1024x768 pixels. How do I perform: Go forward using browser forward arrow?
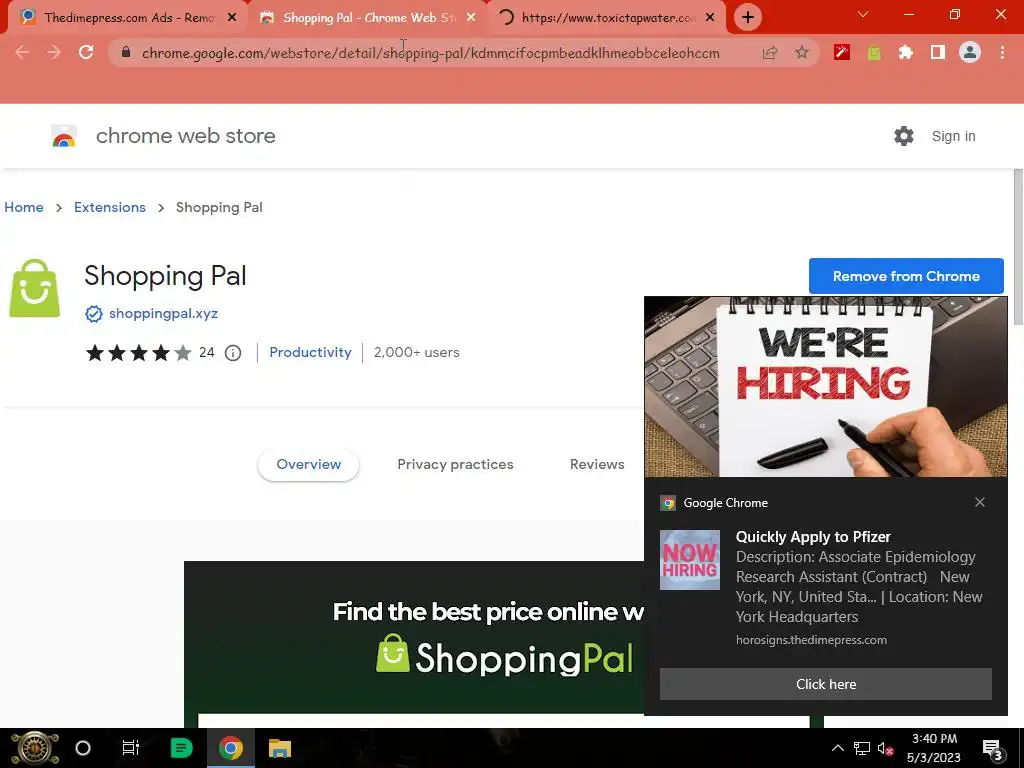[54, 52]
